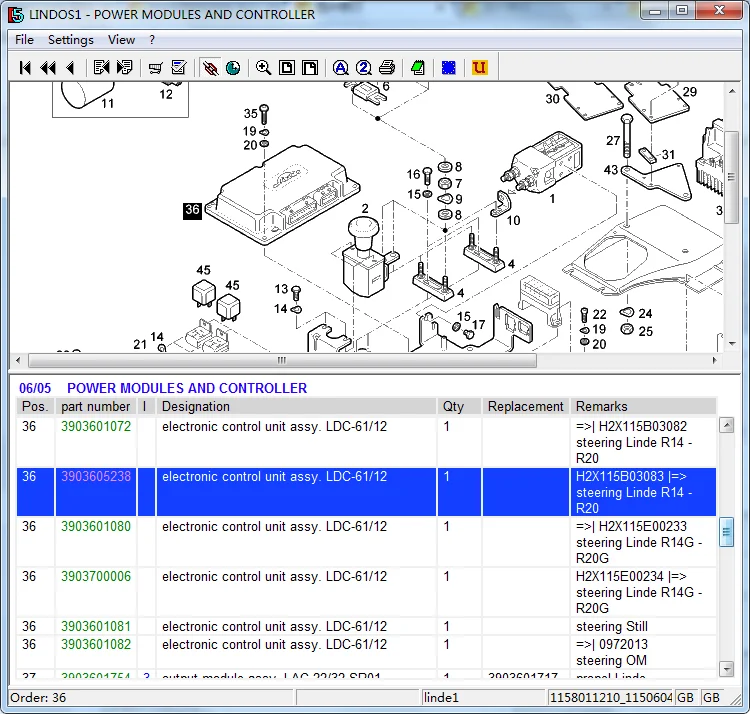Click the search A magnifier icon

341,68
